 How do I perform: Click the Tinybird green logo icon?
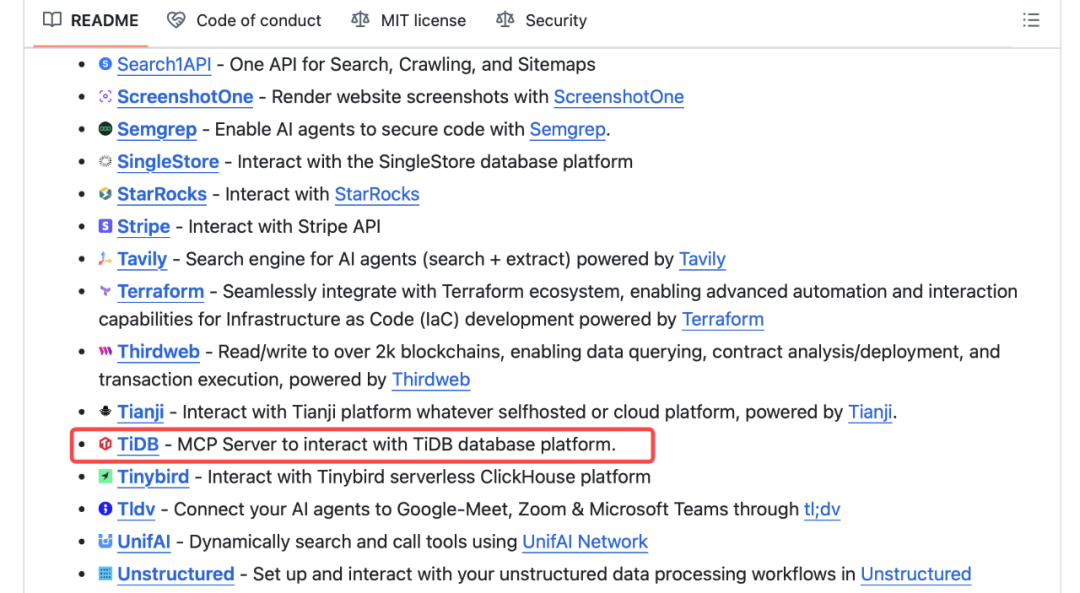pos(105,477)
